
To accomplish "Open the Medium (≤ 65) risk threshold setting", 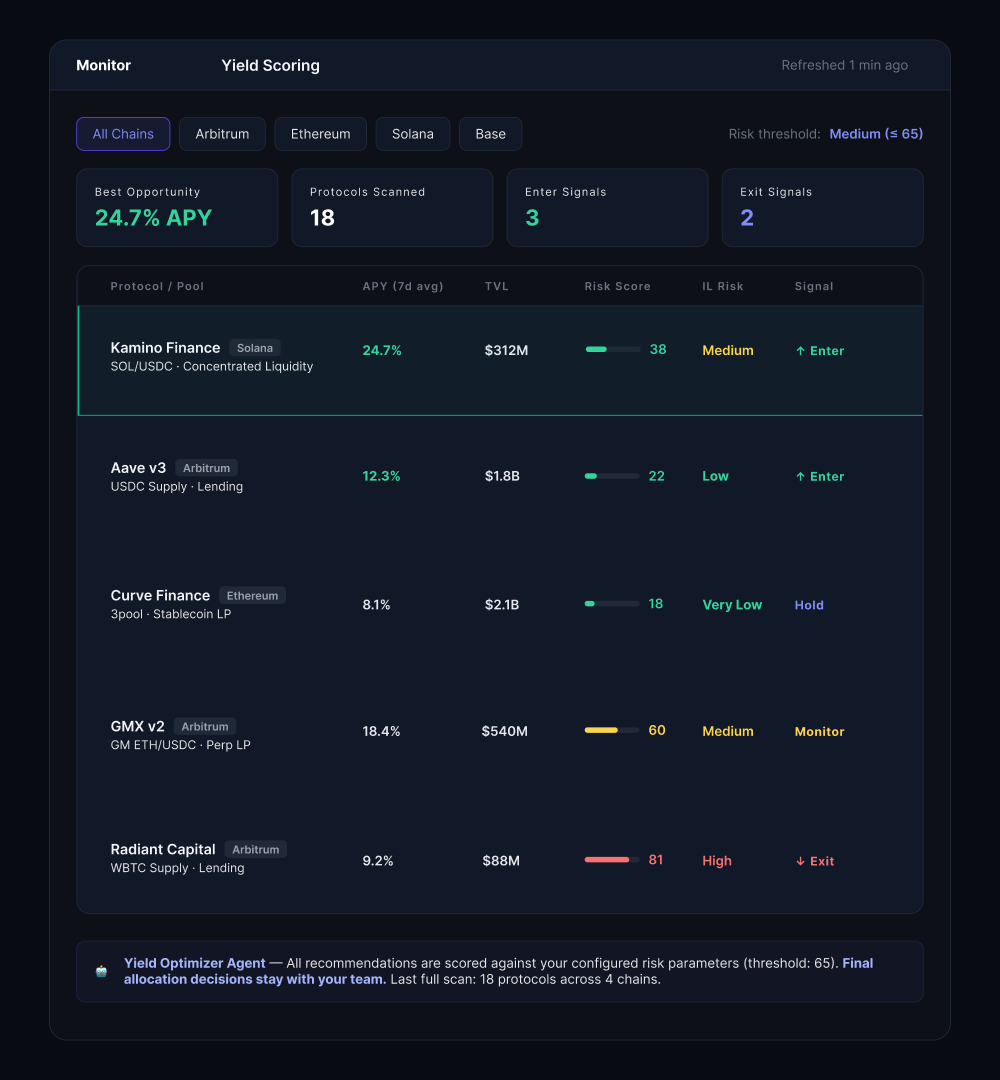I will (876, 134).
